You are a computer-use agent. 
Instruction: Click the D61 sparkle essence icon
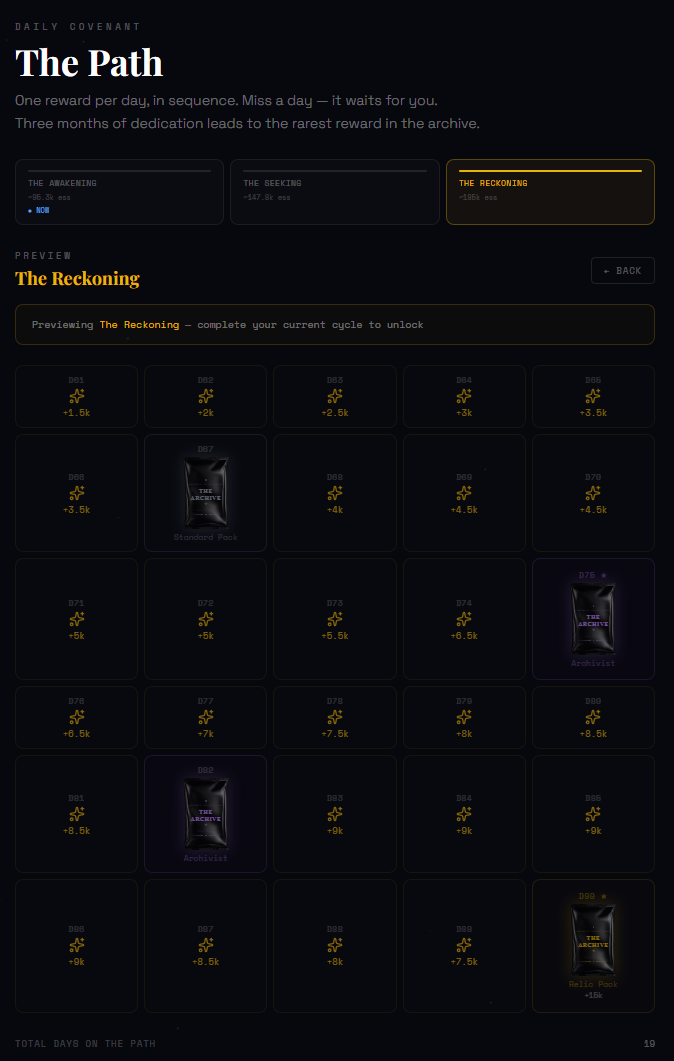pyautogui.click(x=76, y=397)
